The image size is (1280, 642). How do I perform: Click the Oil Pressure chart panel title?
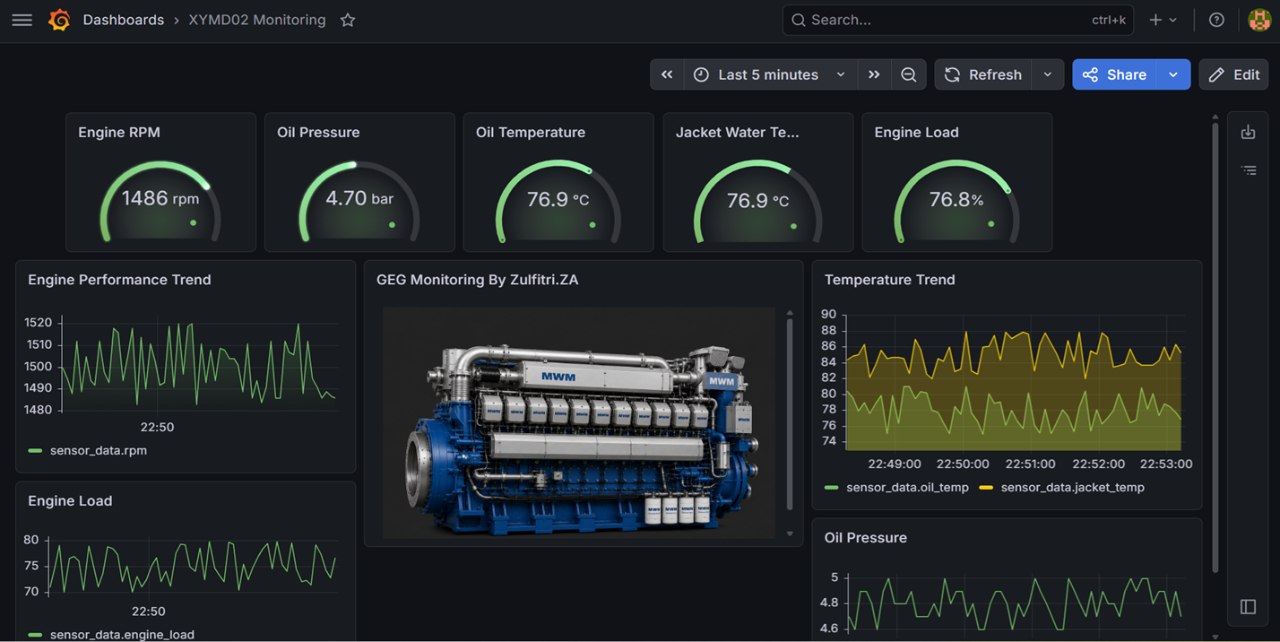[x=866, y=538]
